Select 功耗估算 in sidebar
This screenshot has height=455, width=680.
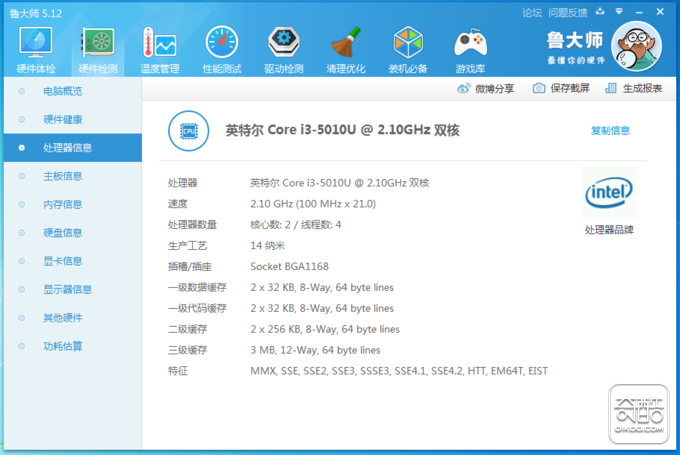click(73, 346)
